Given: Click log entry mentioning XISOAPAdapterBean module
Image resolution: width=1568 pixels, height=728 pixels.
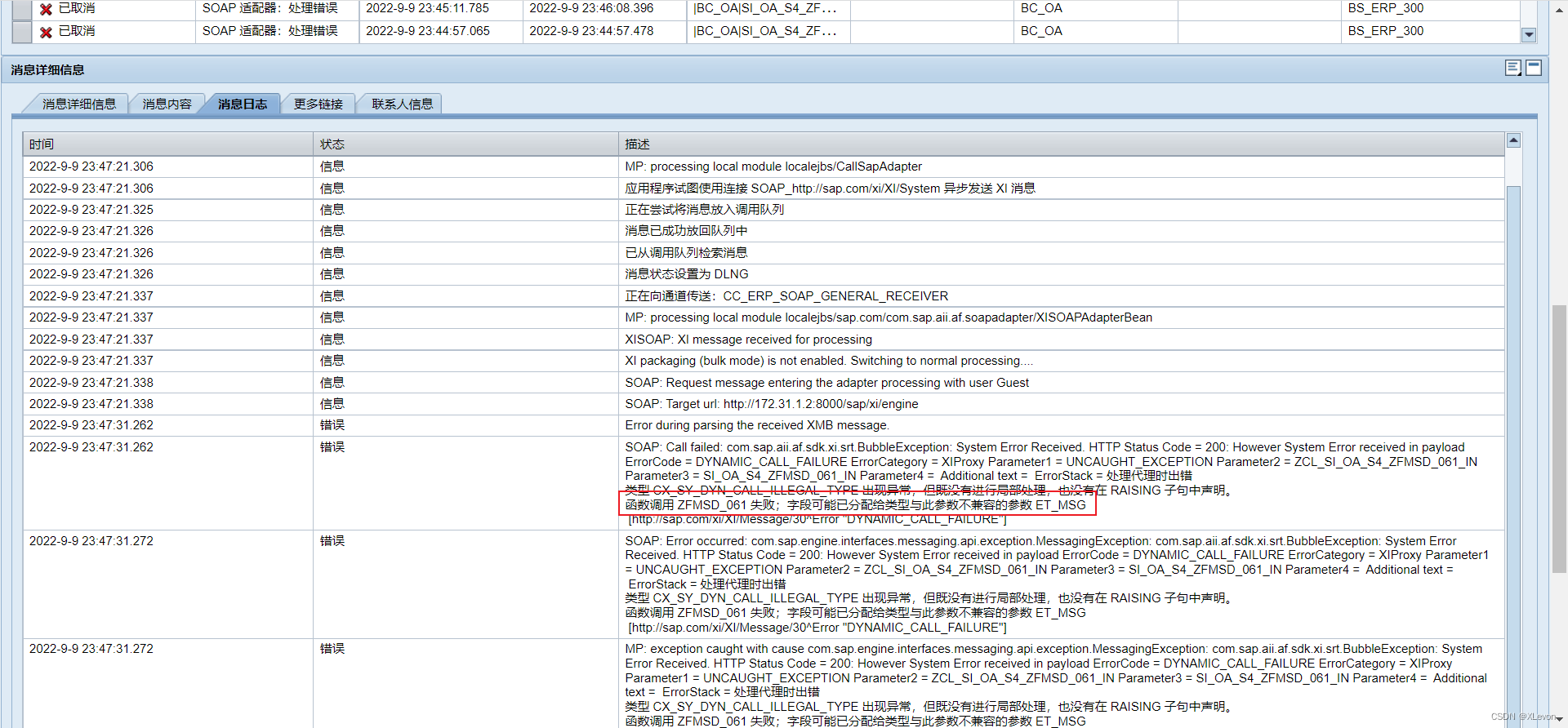Looking at the screenshot, I should pyautogui.click(x=889, y=317).
